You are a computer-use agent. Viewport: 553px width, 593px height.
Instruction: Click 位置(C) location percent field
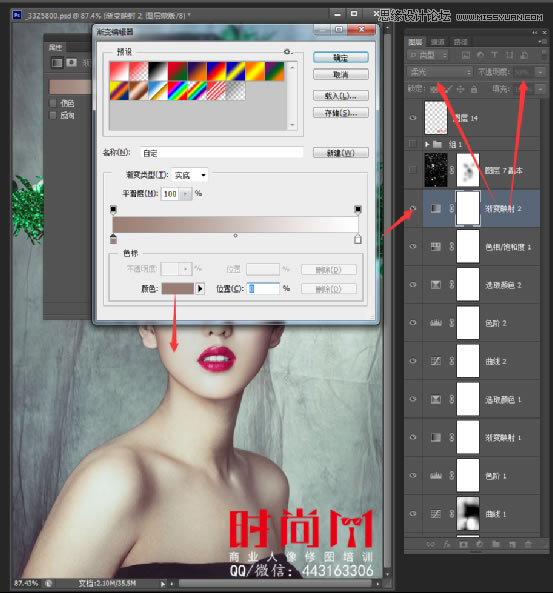pos(264,289)
